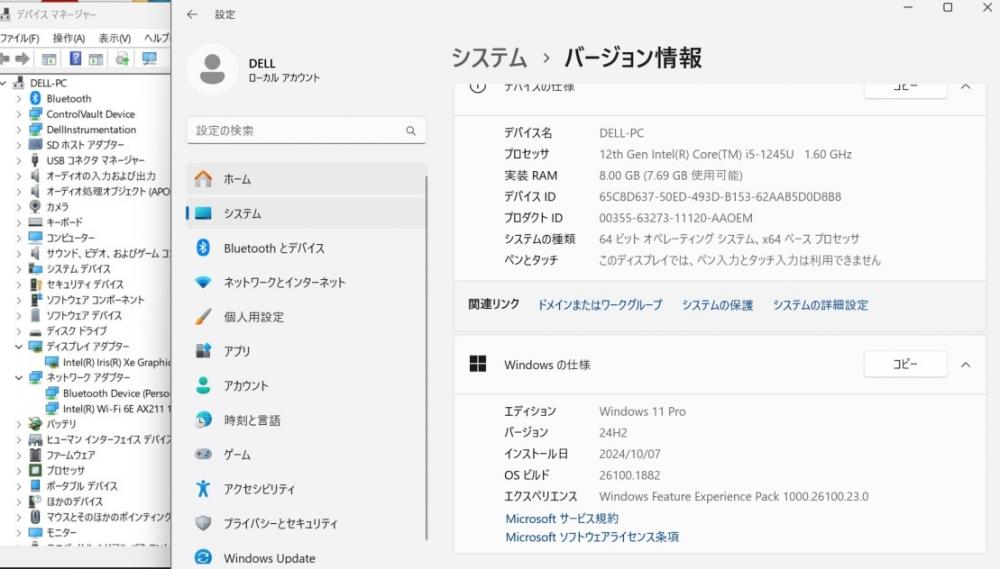
Task: Click the Intel Iris Xe Graphics adapter icon
Action: coord(52,362)
